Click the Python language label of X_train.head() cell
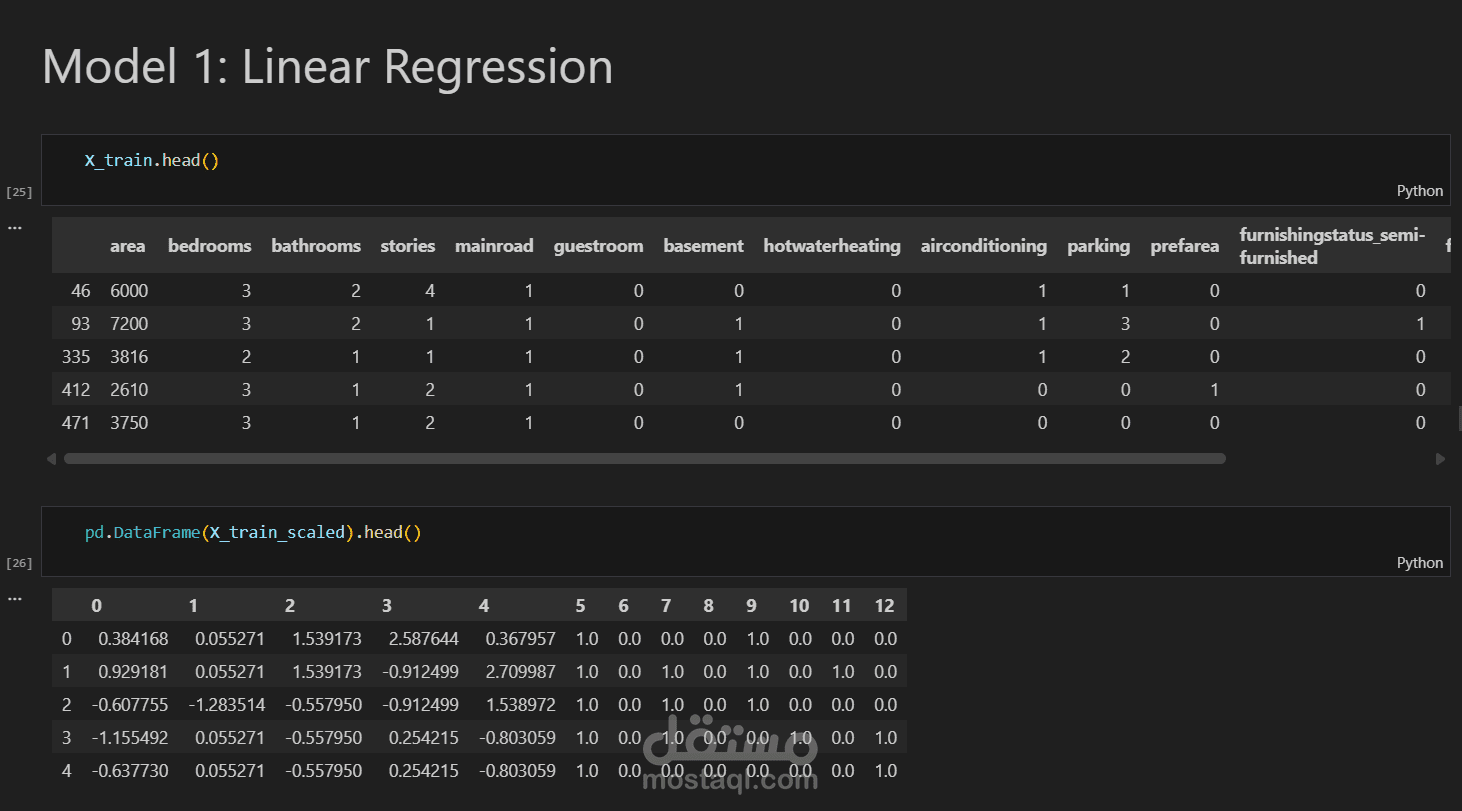The width and height of the screenshot is (1462, 811). [x=1420, y=191]
